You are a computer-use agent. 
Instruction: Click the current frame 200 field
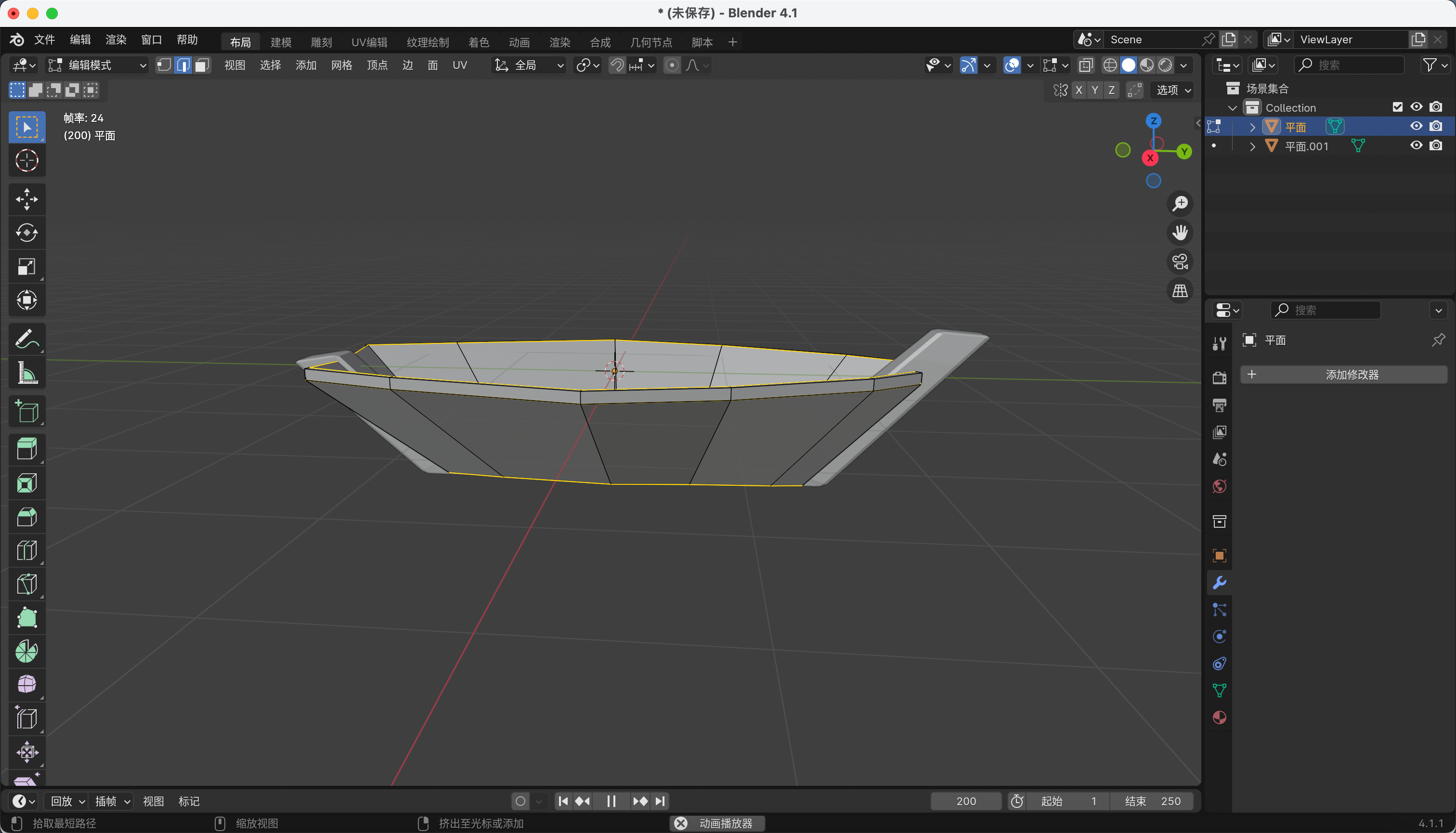point(965,801)
